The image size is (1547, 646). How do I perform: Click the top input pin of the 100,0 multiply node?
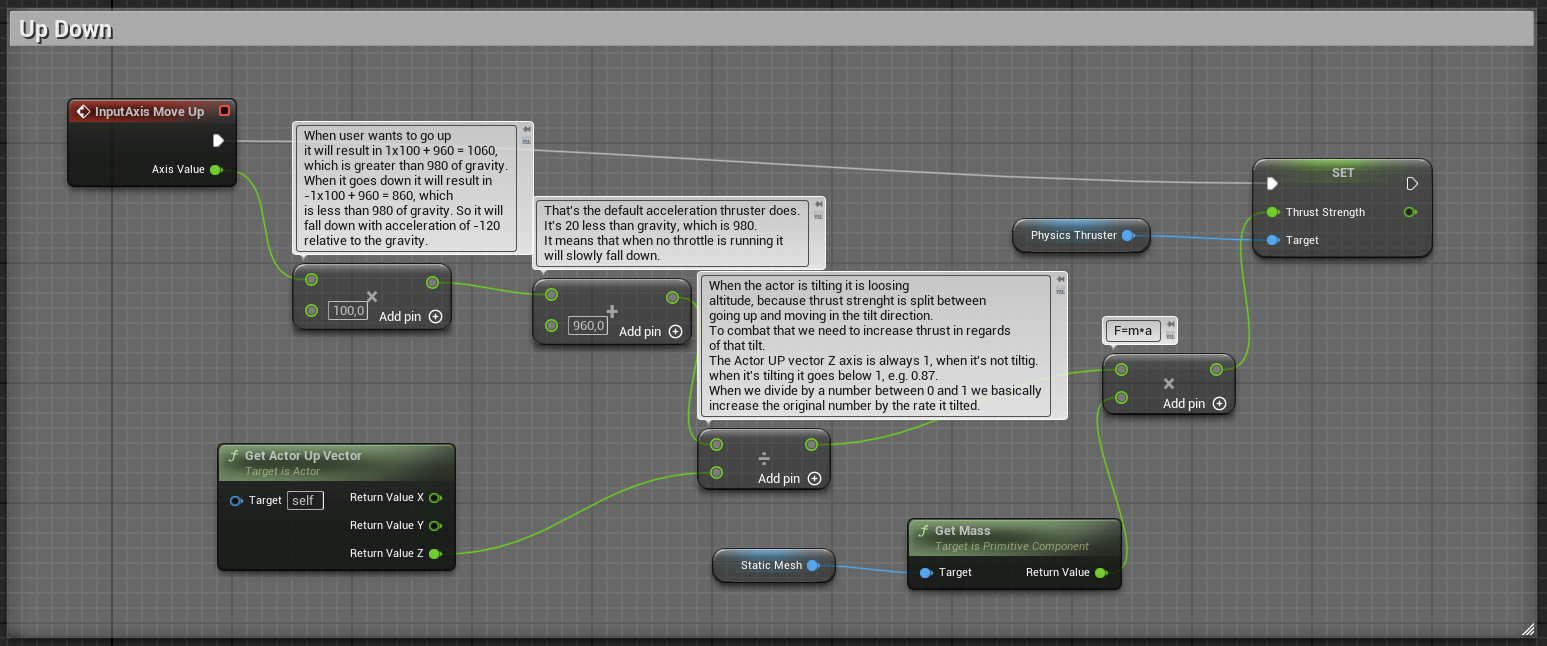[312, 280]
